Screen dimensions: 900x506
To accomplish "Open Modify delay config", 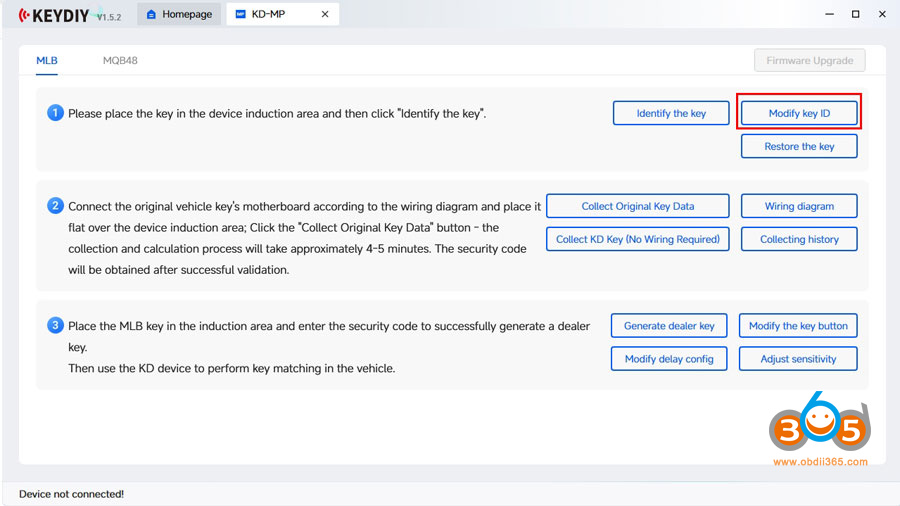I will coord(669,359).
